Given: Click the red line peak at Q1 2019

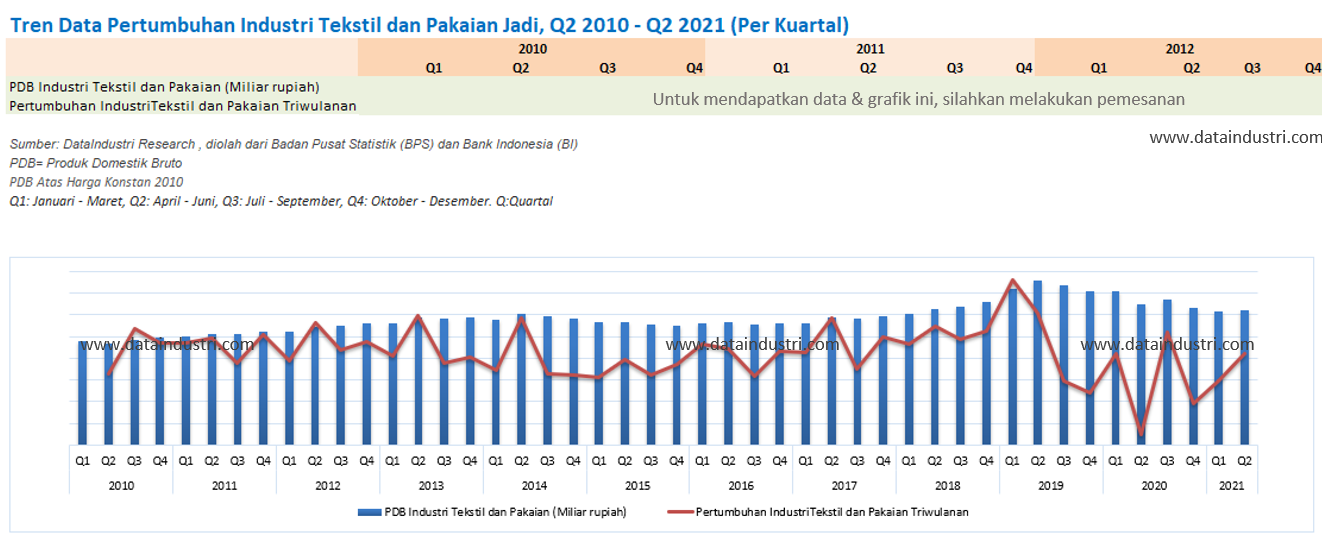Looking at the screenshot, I should pyautogui.click(x=1012, y=281).
